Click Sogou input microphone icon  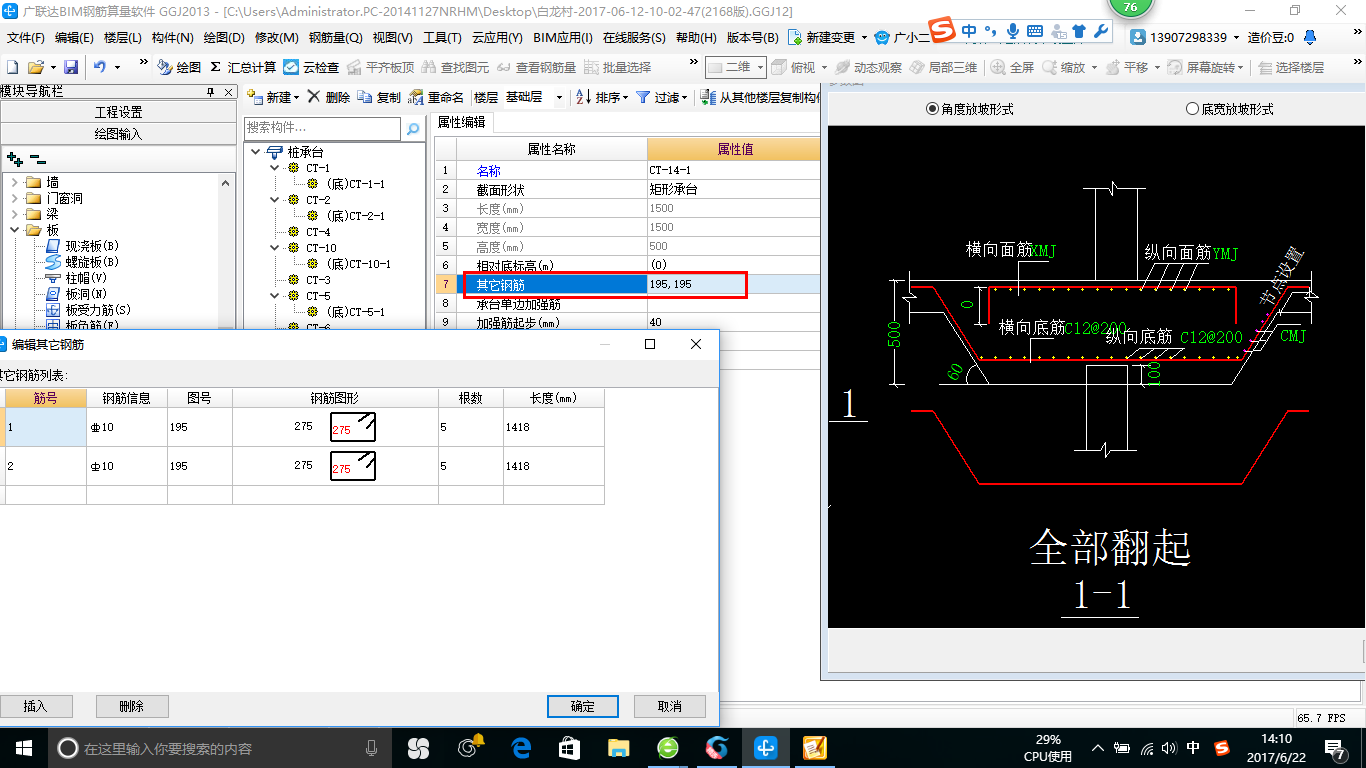coord(1013,31)
